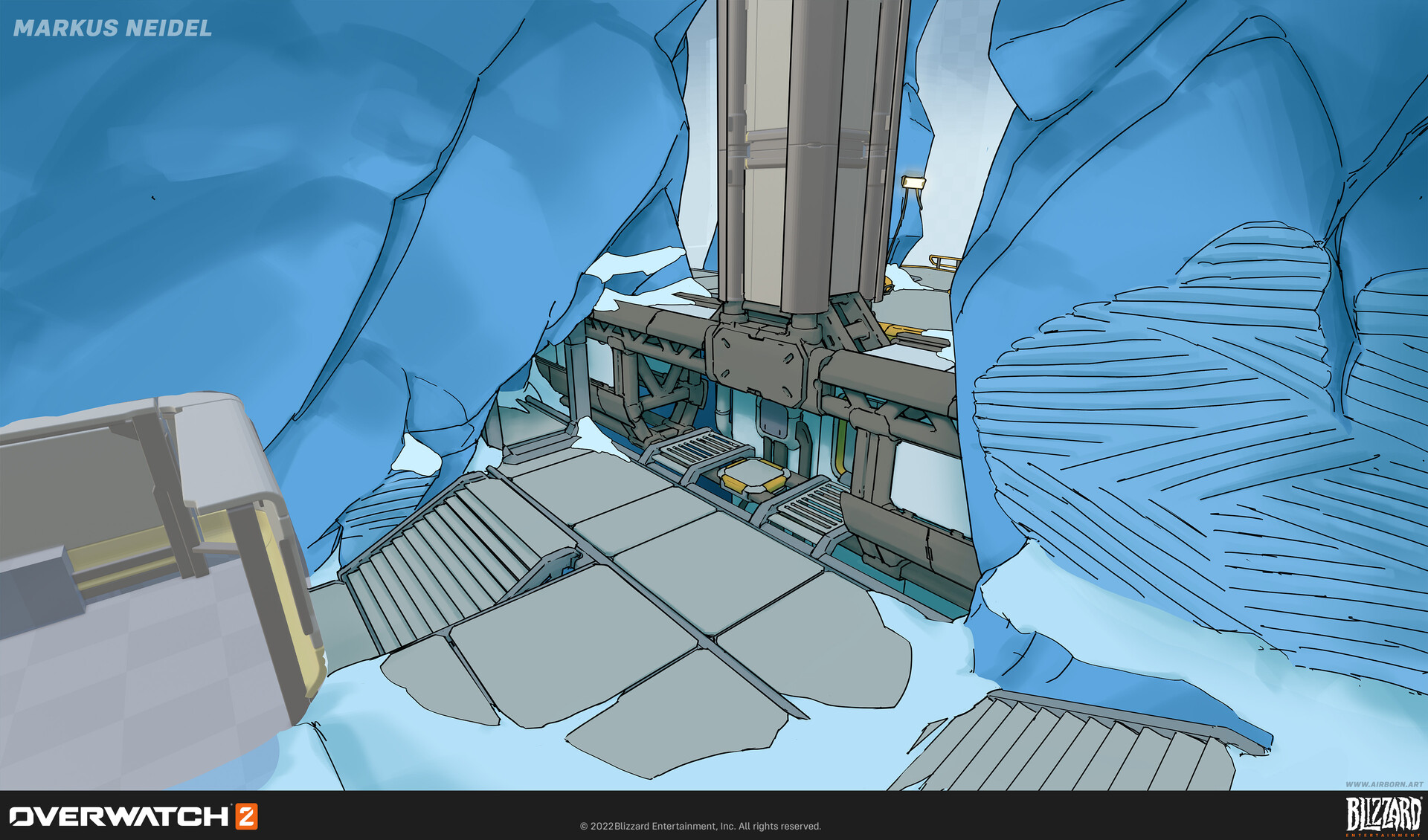
Task: Click the yellow floor pad under the pillar
Action: click(x=753, y=476)
